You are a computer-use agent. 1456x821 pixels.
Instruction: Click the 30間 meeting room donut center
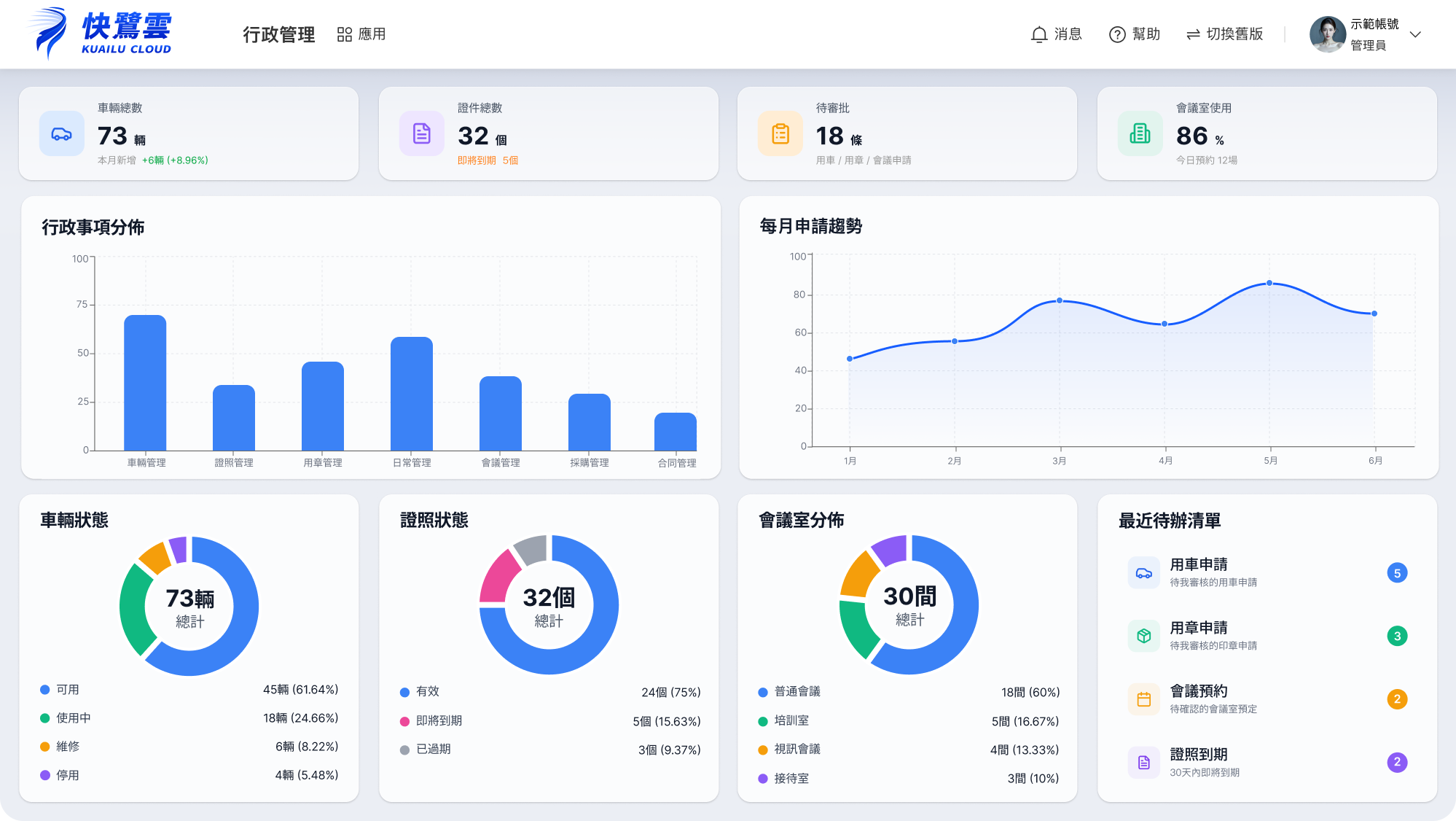click(909, 604)
